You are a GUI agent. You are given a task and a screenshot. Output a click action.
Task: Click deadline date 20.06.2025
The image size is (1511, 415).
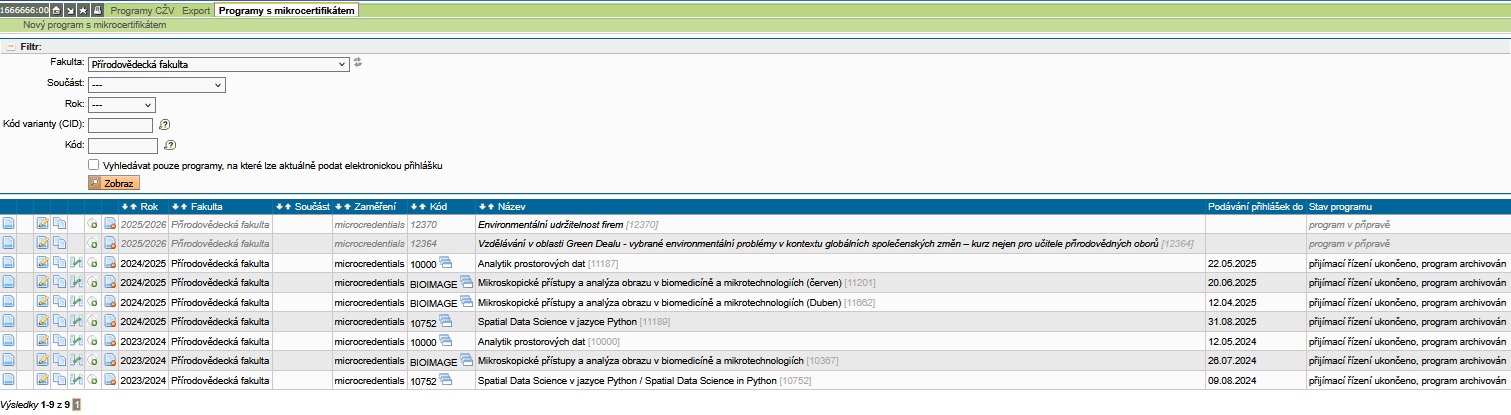(1234, 282)
